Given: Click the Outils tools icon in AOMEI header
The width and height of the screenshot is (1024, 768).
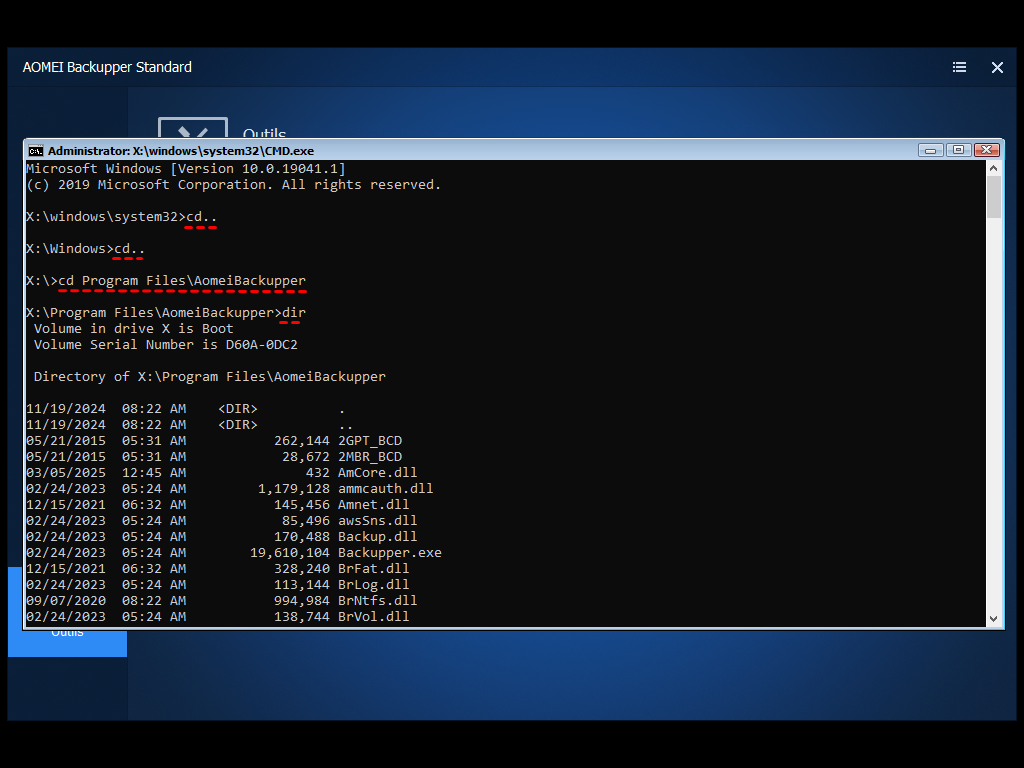Looking at the screenshot, I should click(193, 128).
